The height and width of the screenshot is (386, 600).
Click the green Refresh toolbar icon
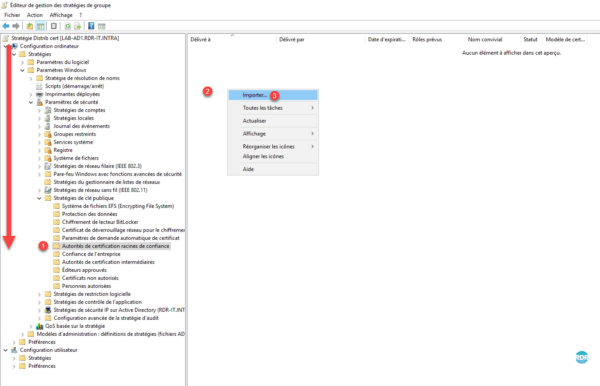click(x=67, y=26)
